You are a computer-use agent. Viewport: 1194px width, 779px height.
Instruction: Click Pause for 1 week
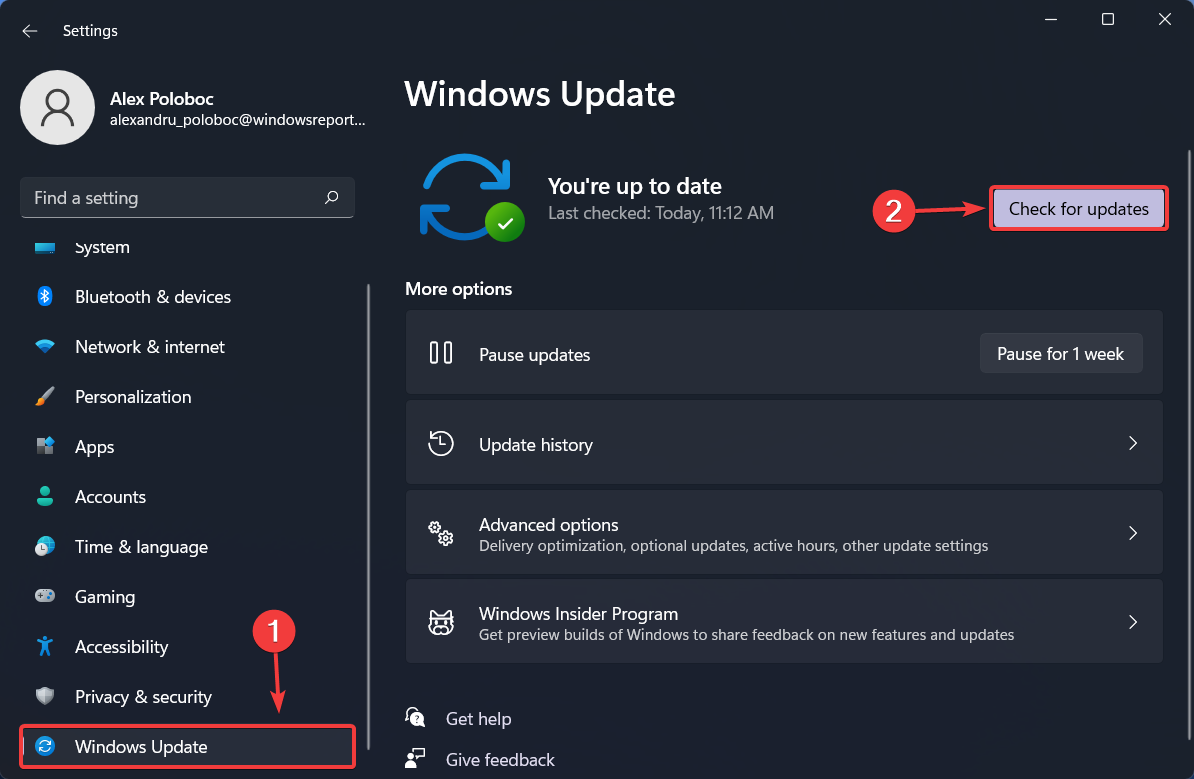point(1061,353)
